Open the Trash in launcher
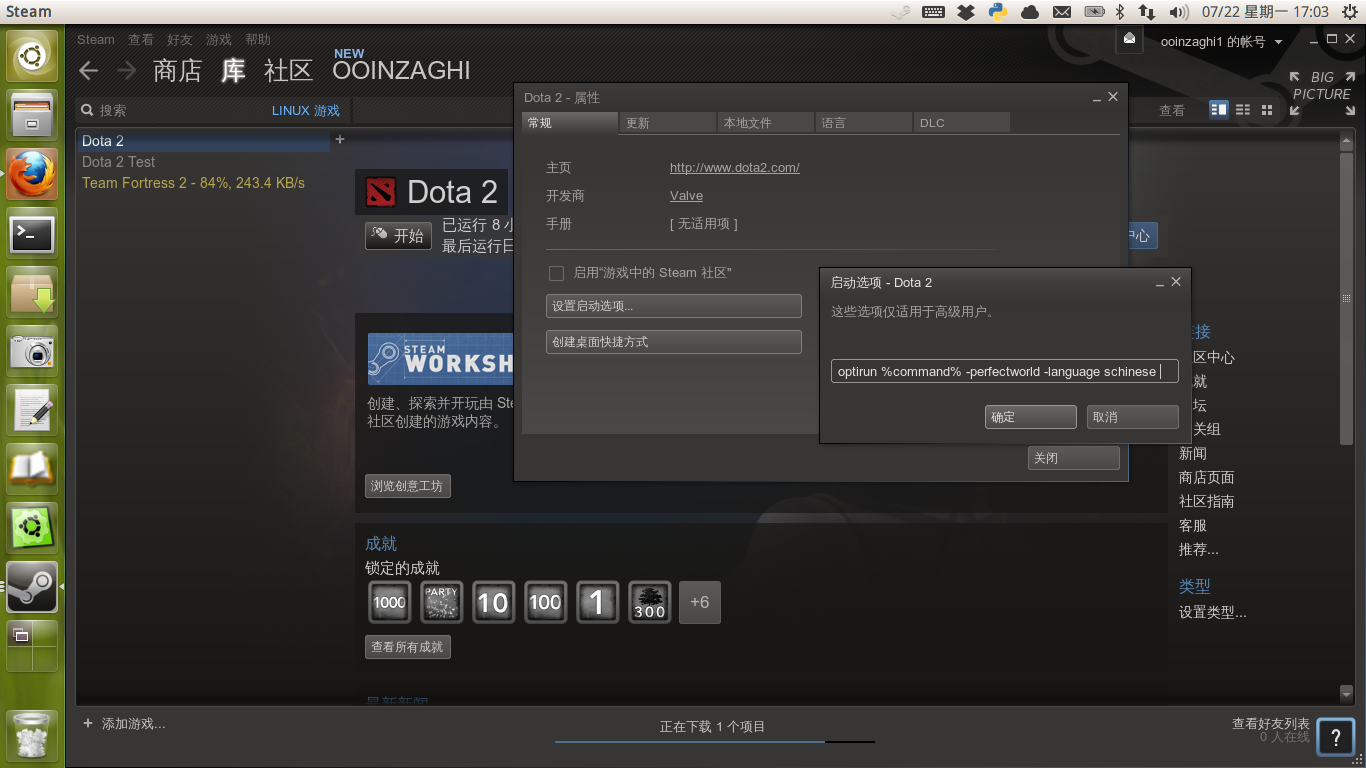Viewport: 1366px width, 768px height. coord(32,735)
